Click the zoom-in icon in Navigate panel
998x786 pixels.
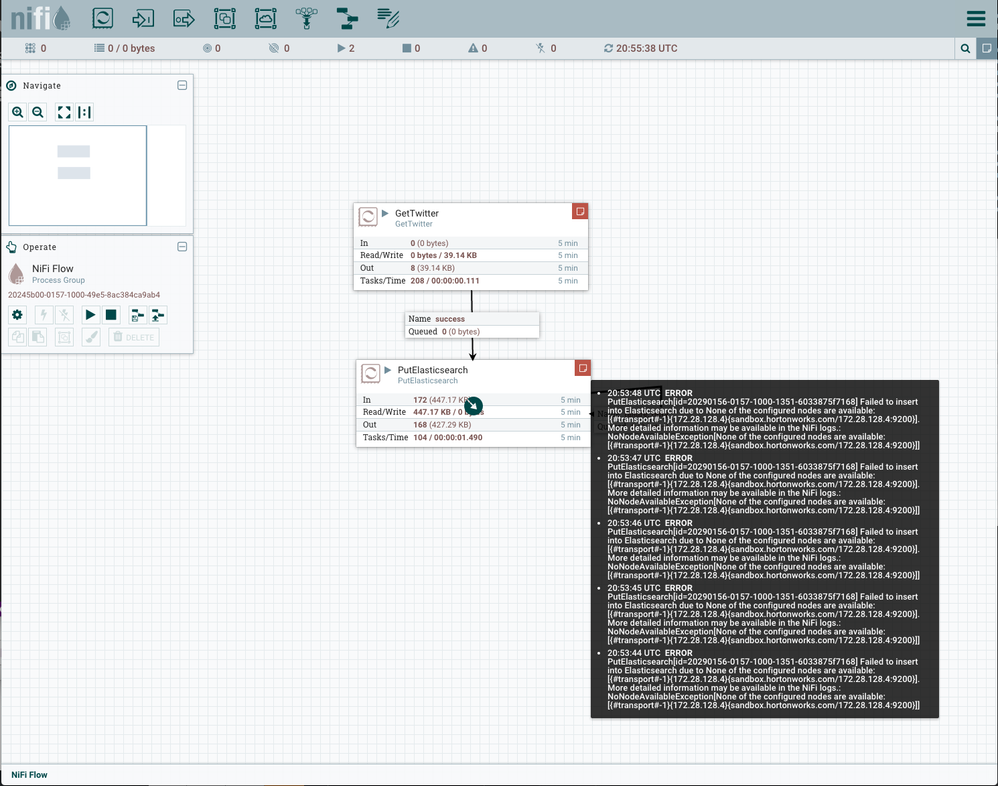[x=18, y=112]
